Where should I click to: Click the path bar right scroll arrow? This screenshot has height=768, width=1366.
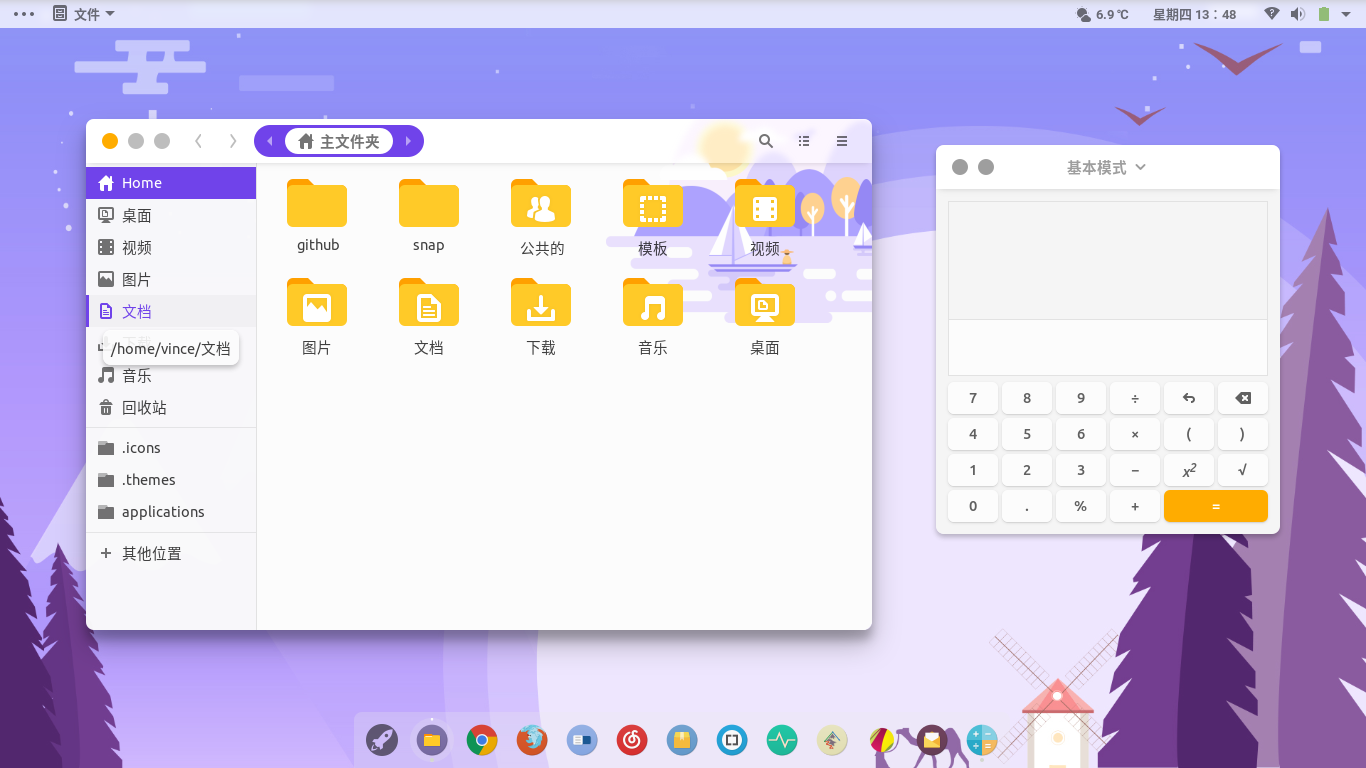[x=409, y=141]
